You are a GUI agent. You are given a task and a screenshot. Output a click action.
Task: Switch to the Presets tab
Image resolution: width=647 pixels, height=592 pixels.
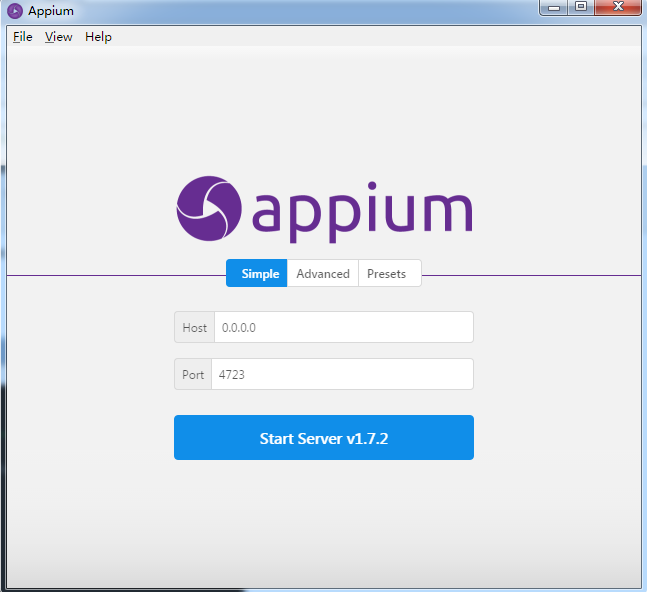[x=390, y=273]
